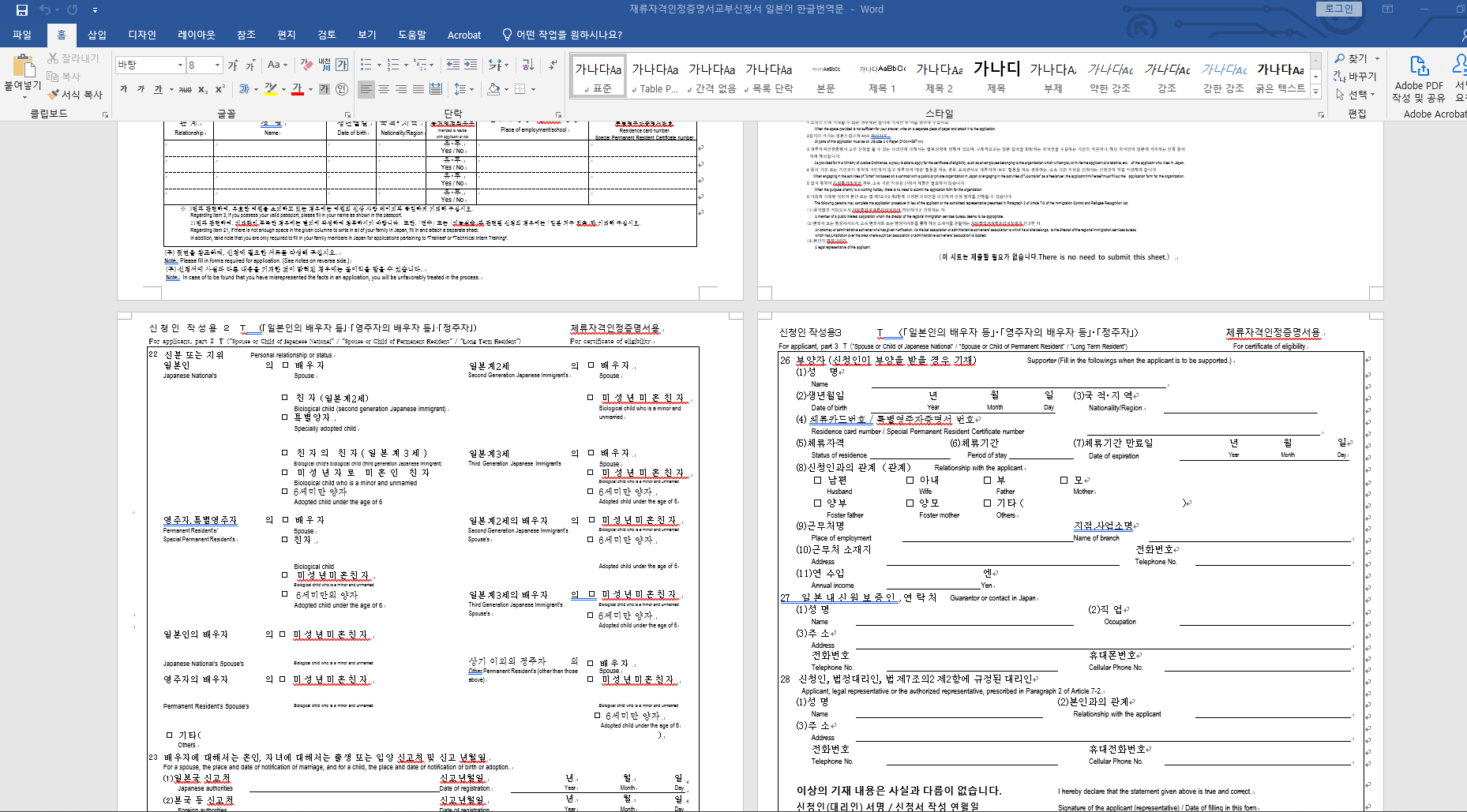
Task: Open the phonetic guide (내천) tool
Action: point(325,65)
